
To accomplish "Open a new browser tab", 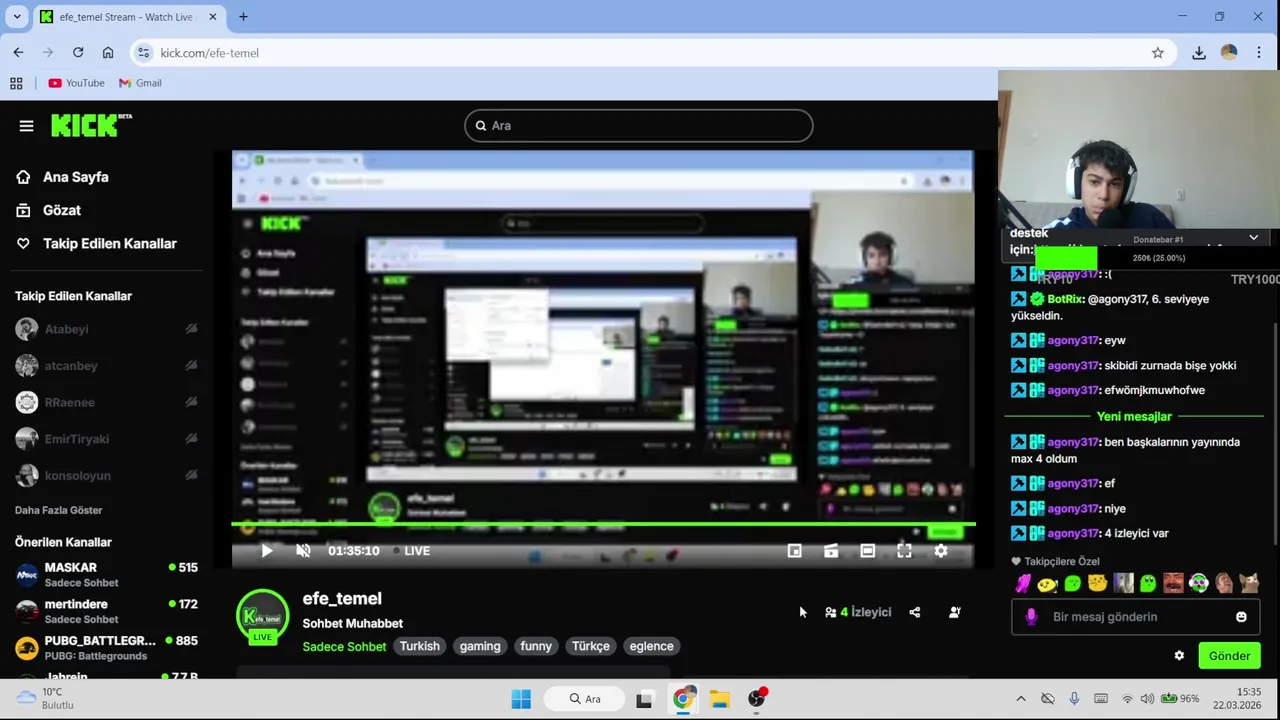I will (243, 17).
